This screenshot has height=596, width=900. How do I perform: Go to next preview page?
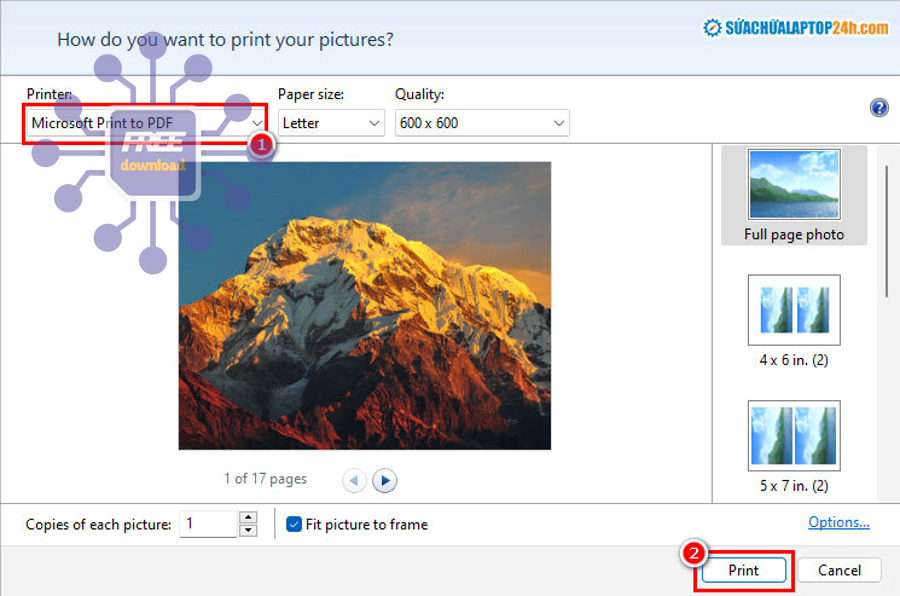(x=385, y=480)
